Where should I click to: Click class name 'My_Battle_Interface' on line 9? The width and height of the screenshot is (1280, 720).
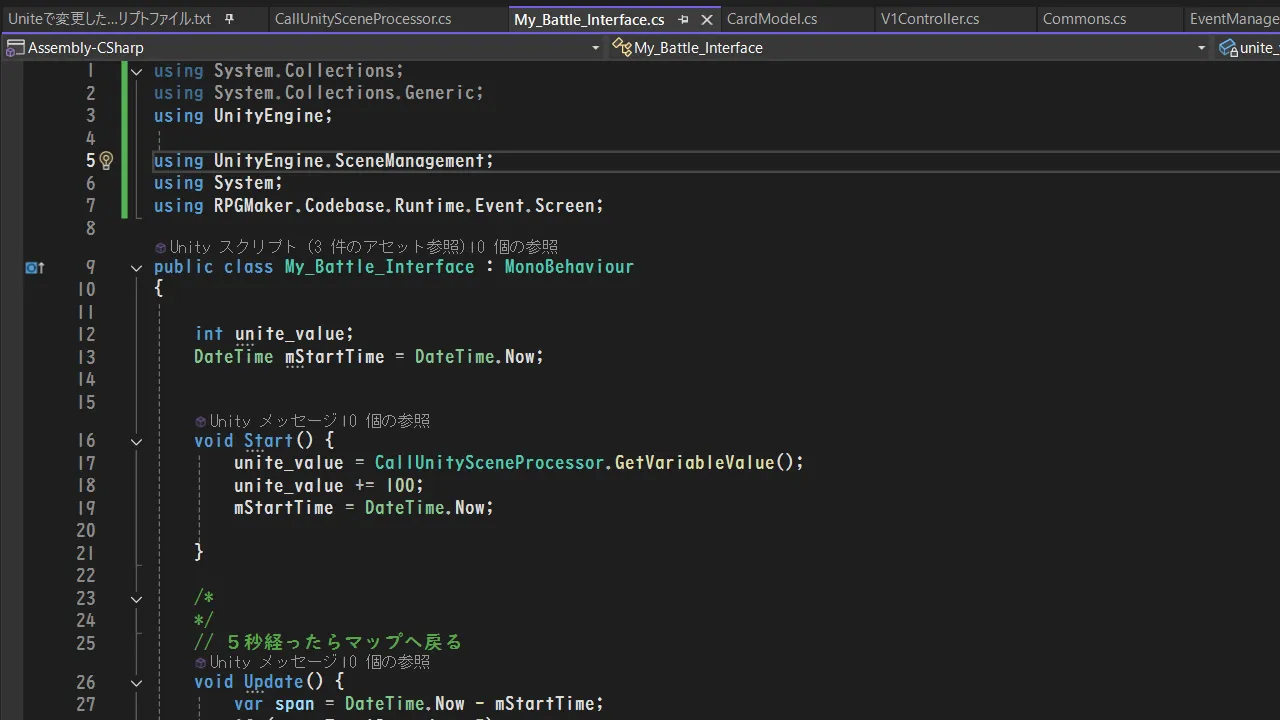point(379,267)
